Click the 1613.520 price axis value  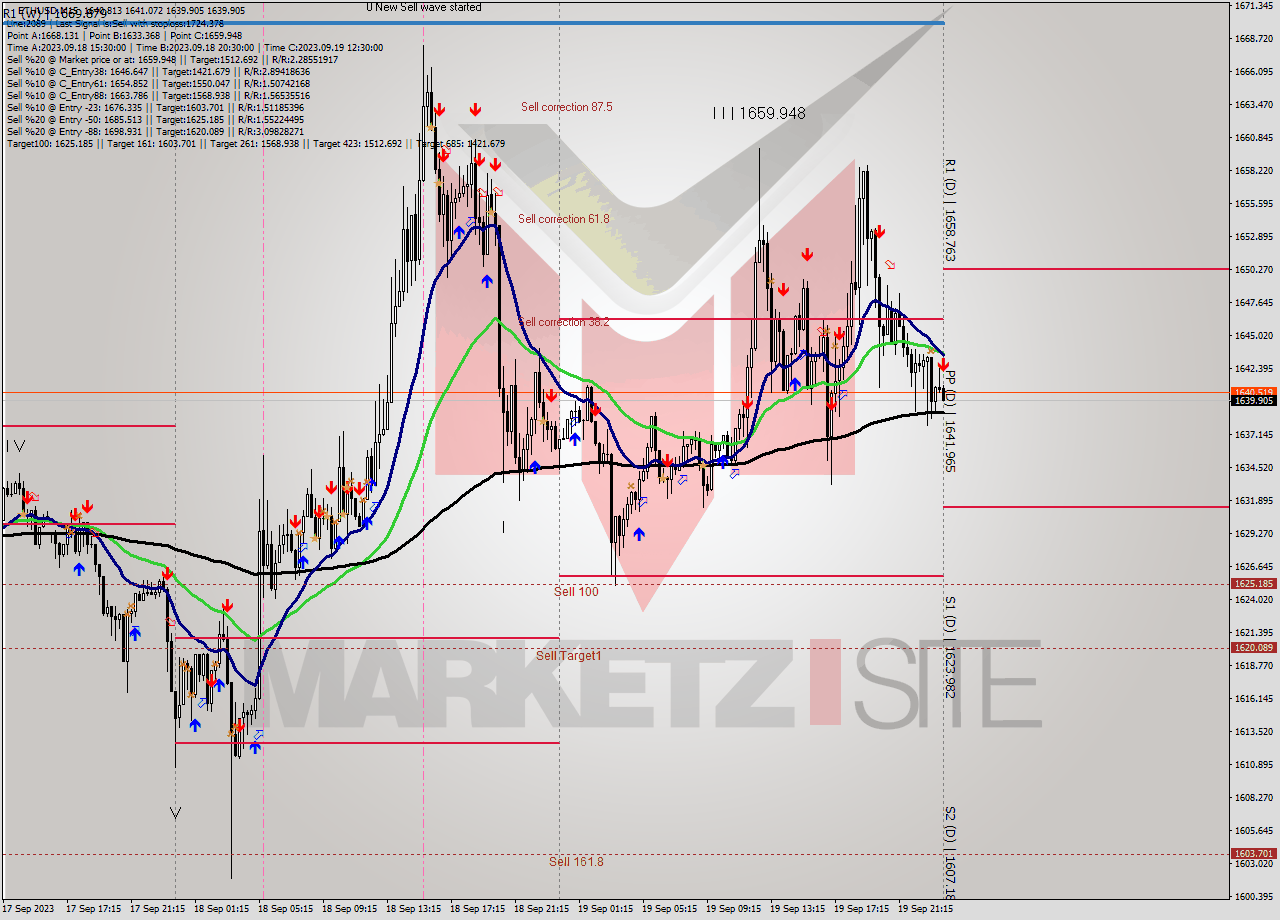[1253, 732]
